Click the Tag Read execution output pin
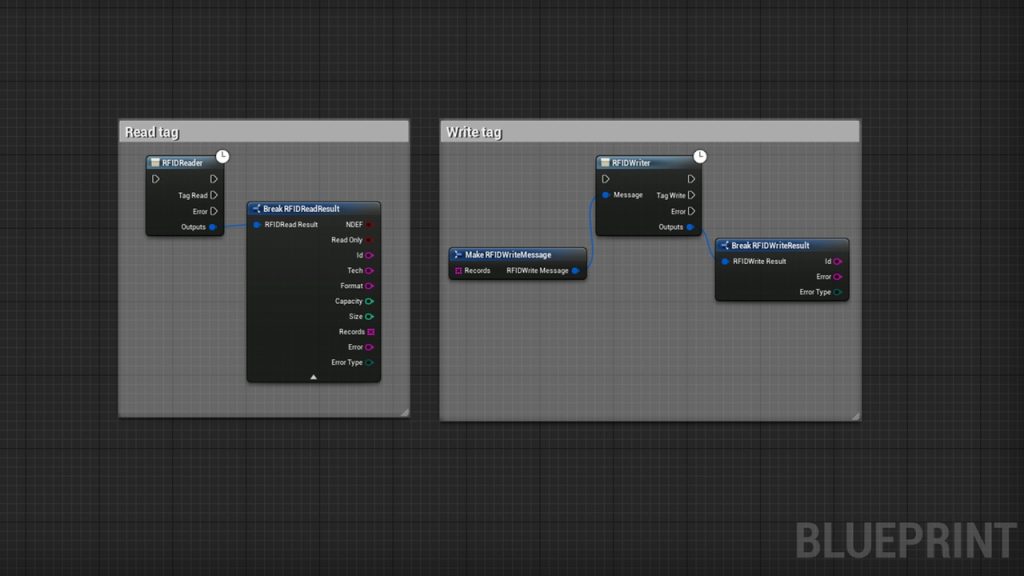The height and width of the screenshot is (576, 1024). [214, 195]
